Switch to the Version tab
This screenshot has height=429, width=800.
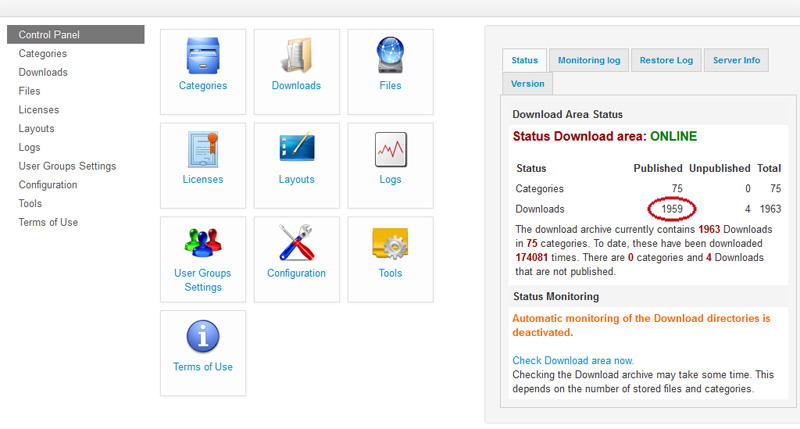[x=528, y=84]
